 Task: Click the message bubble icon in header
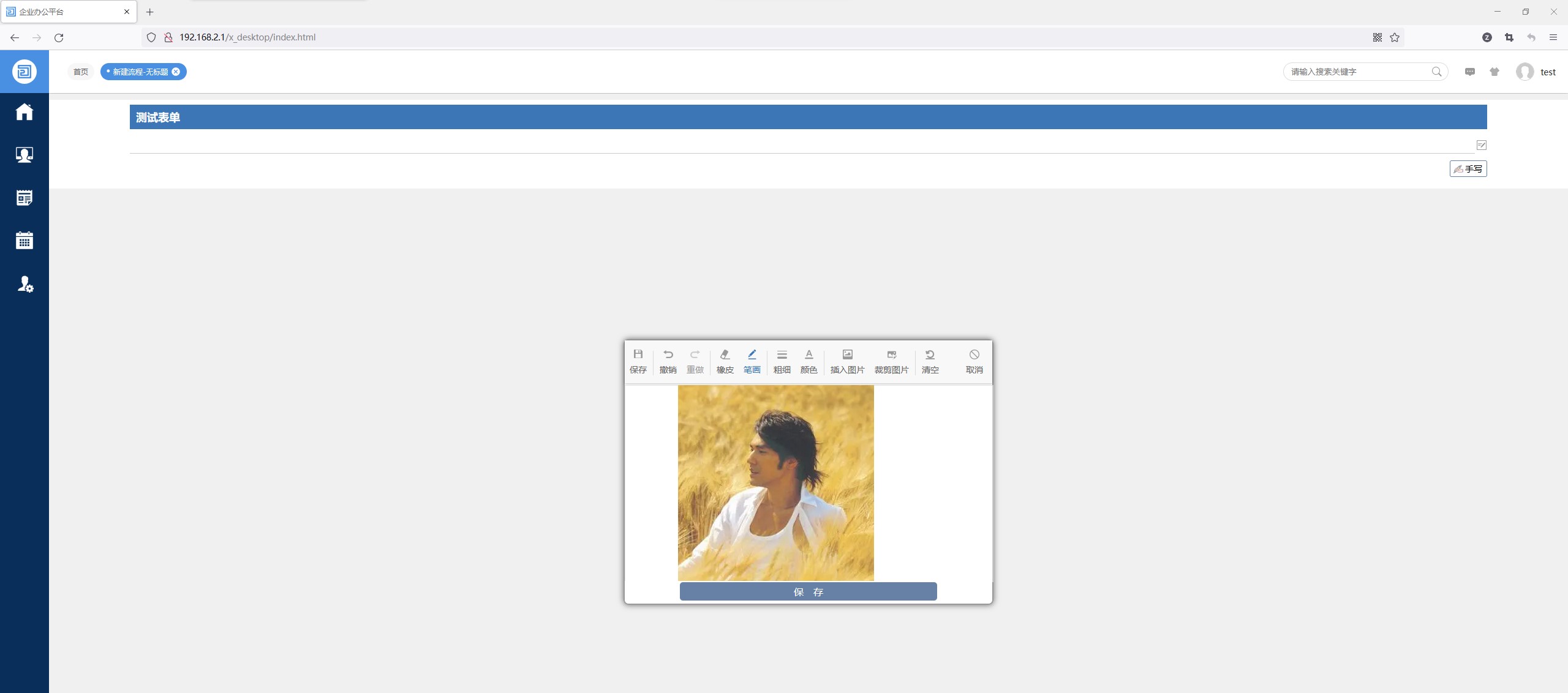1469,72
